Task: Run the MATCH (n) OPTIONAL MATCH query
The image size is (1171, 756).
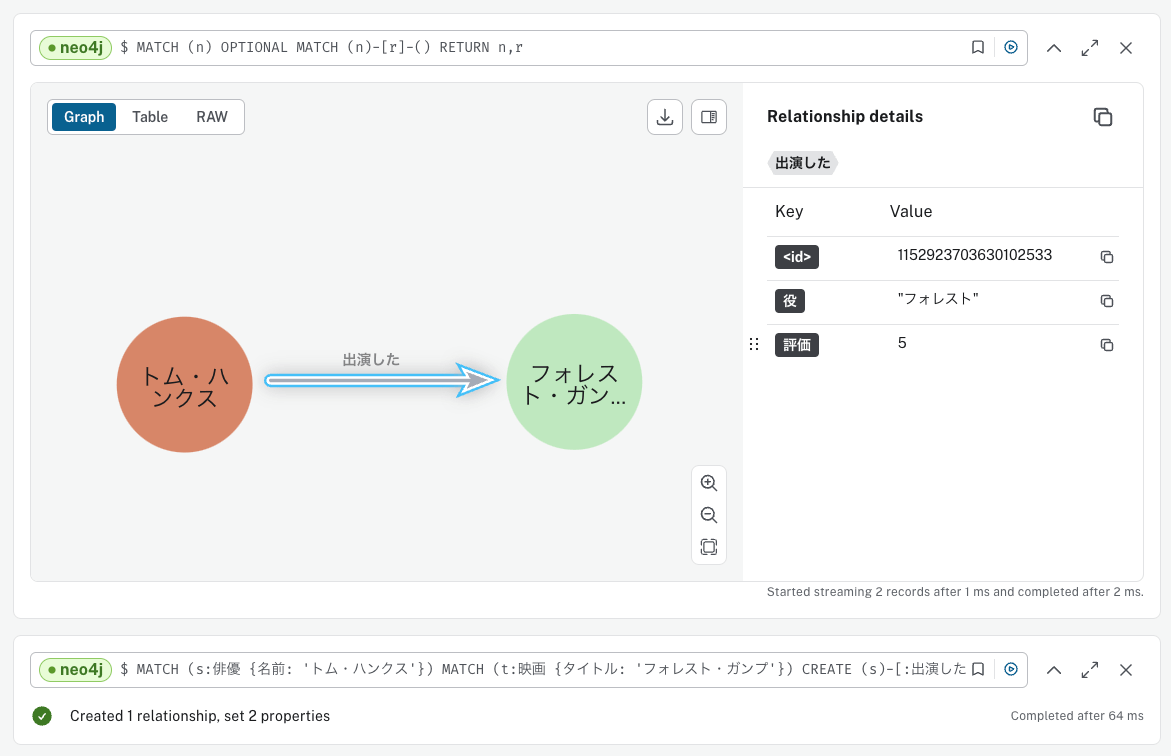Action: (x=1010, y=47)
